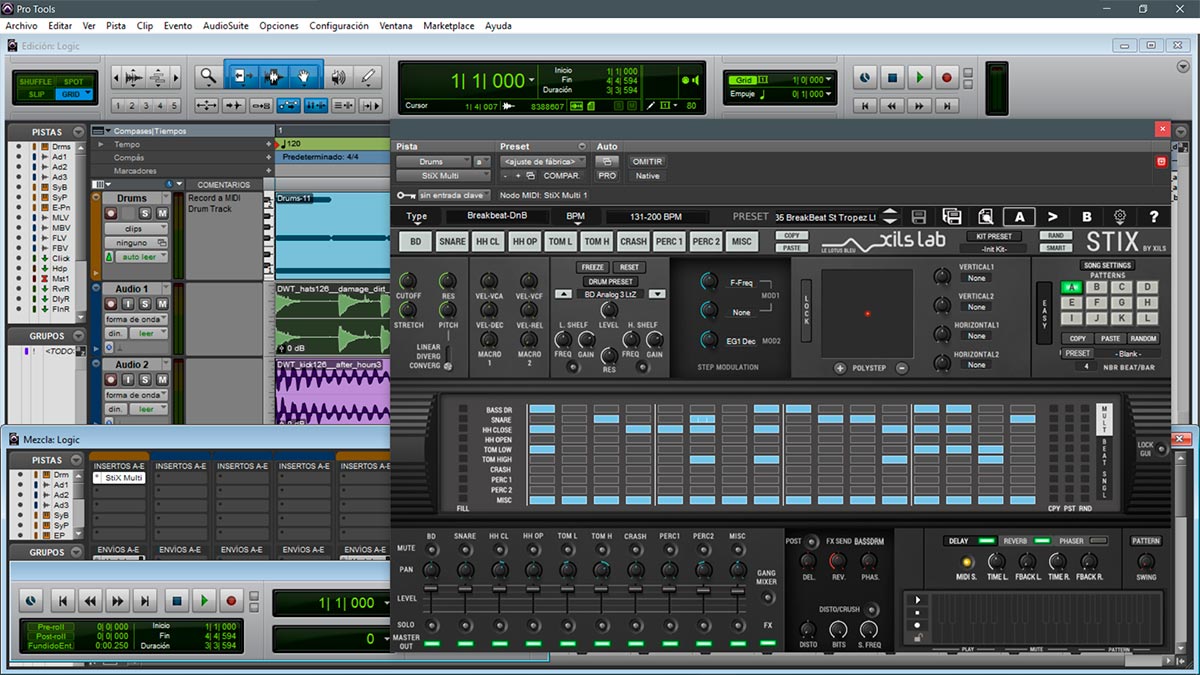The image size is (1200, 675).
Task: Enable SPOT edit mode
Action: (73, 81)
